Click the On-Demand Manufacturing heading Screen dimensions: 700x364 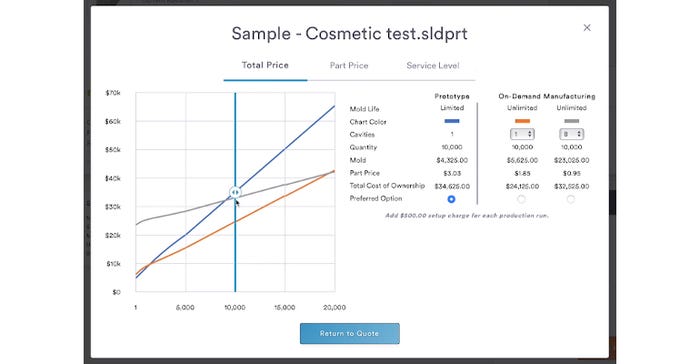tap(547, 96)
